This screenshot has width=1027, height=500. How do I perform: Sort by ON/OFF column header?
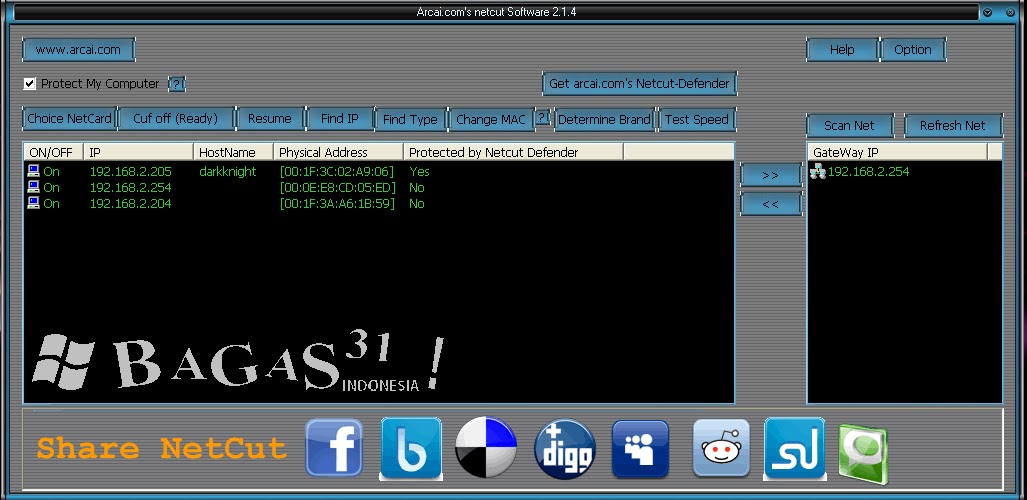pyautogui.click(x=54, y=152)
